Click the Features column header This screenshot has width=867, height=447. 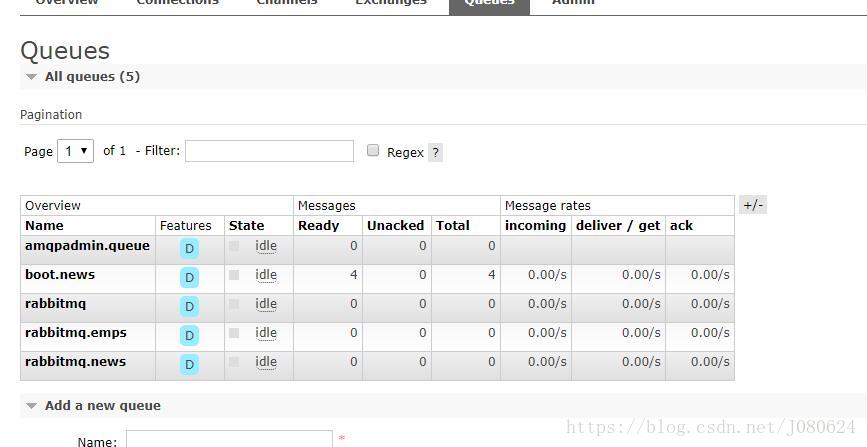coord(186,226)
